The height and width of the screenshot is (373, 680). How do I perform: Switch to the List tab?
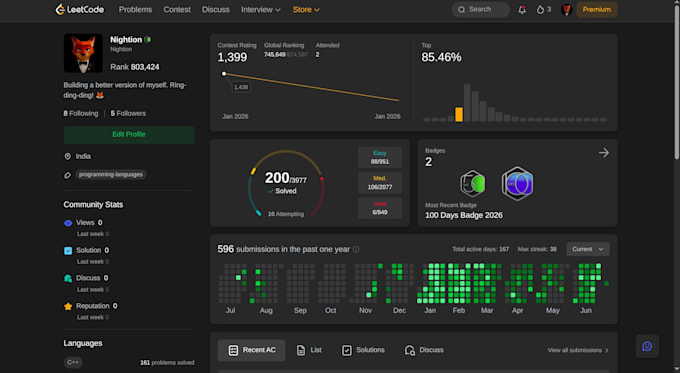309,350
